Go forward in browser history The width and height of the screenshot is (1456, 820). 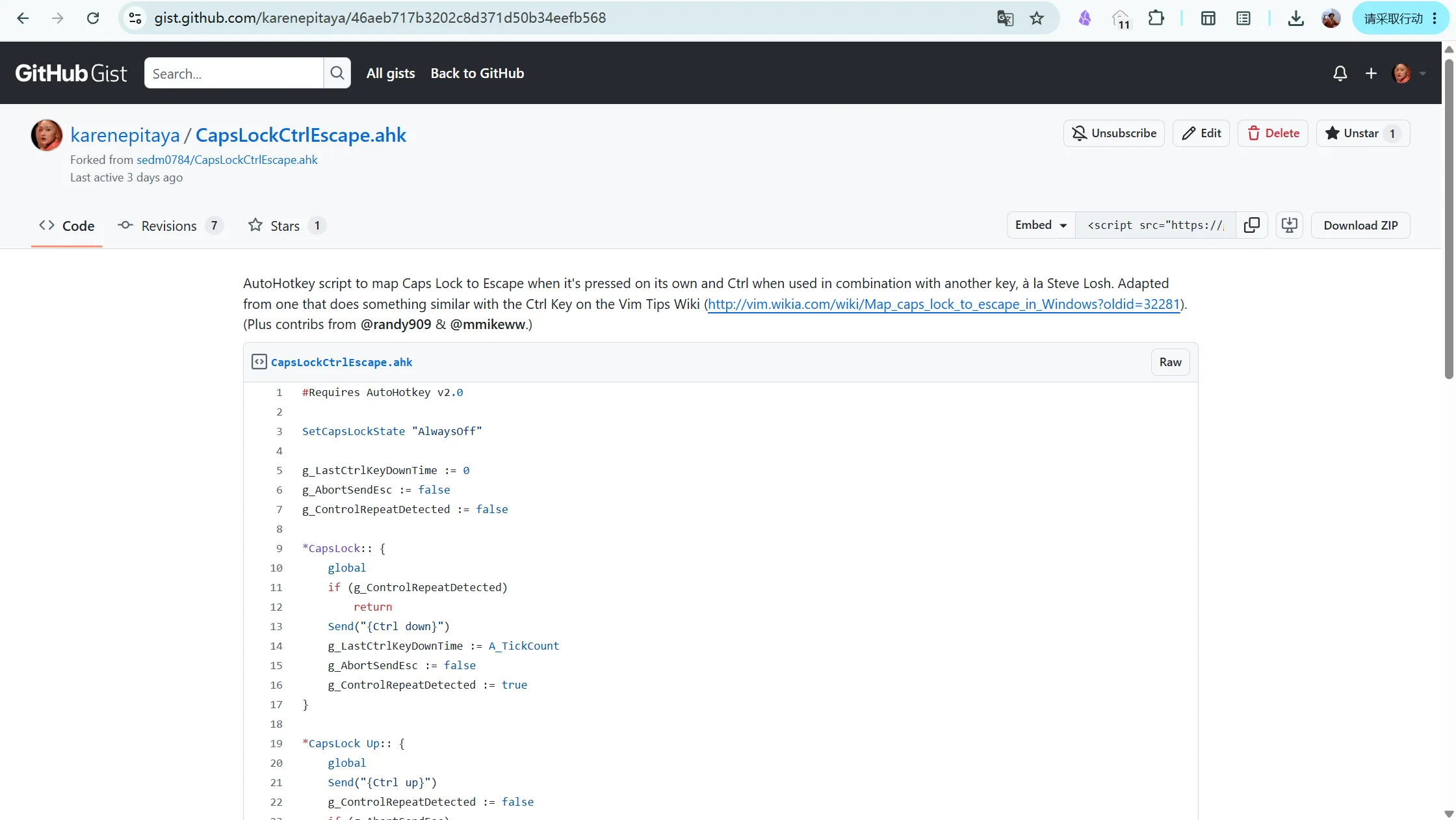click(x=58, y=18)
